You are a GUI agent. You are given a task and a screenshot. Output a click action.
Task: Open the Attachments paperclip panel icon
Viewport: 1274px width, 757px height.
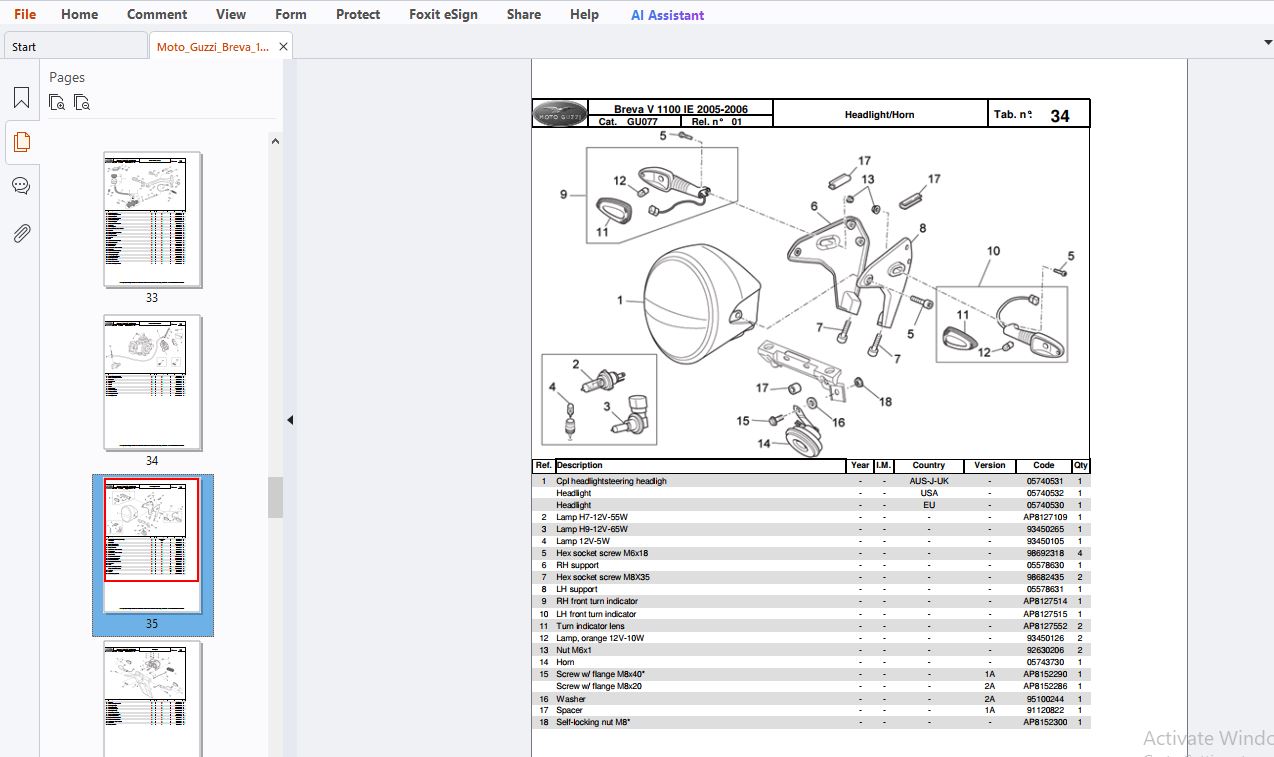pos(21,233)
